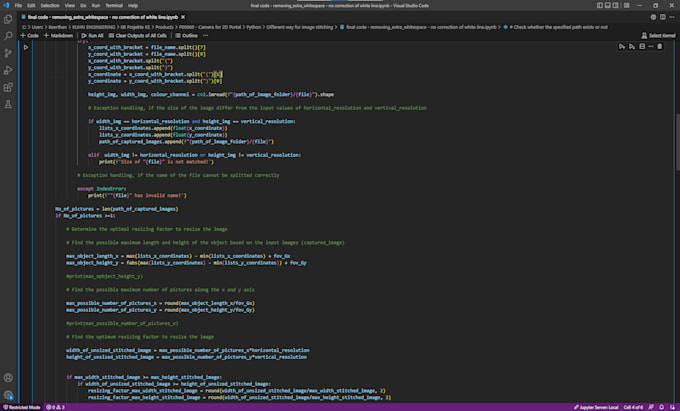Click Run by Line cell toolbar icon
This screenshot has height=411, width=680.
(622, 46)
